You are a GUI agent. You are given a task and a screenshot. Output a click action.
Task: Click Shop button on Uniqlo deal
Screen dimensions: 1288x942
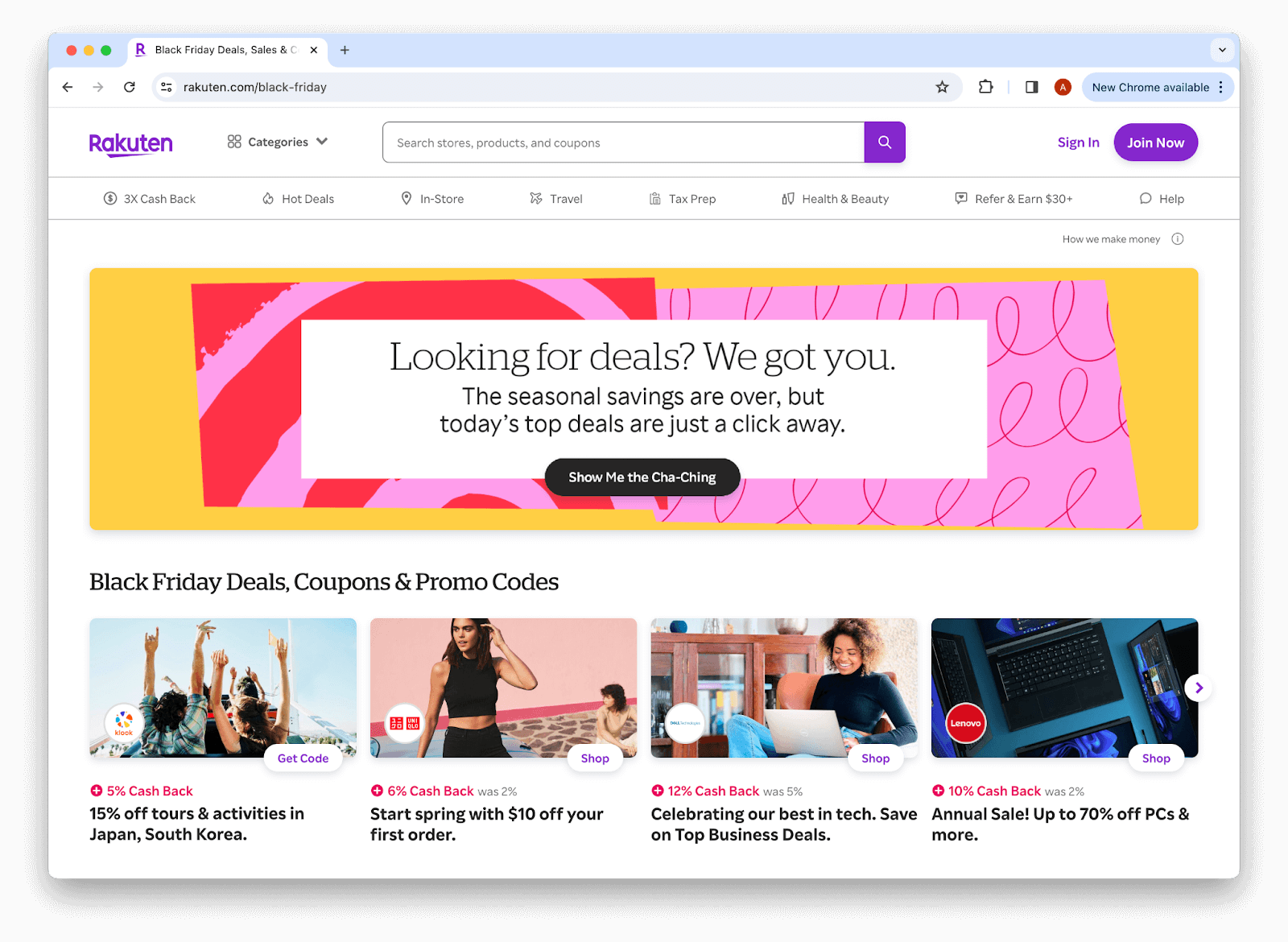pyautogui.click(x=595, y=758)
